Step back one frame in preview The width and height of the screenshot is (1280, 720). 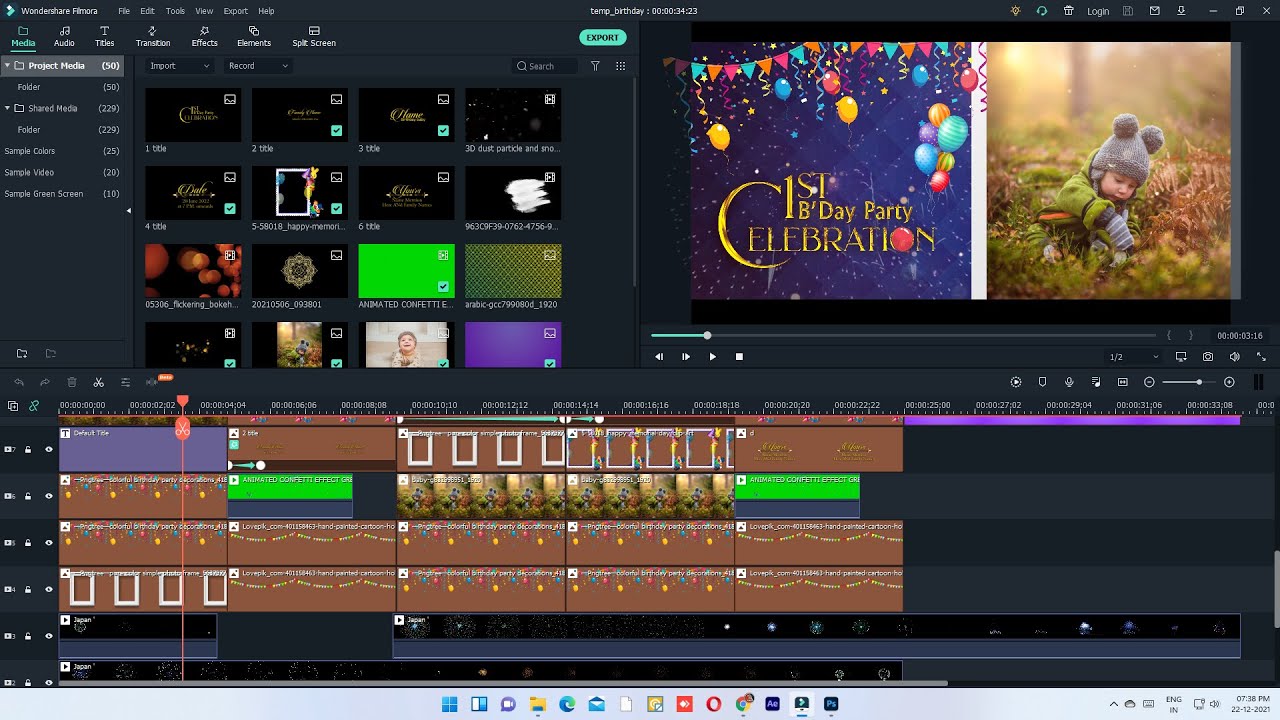tap(658, 357)
